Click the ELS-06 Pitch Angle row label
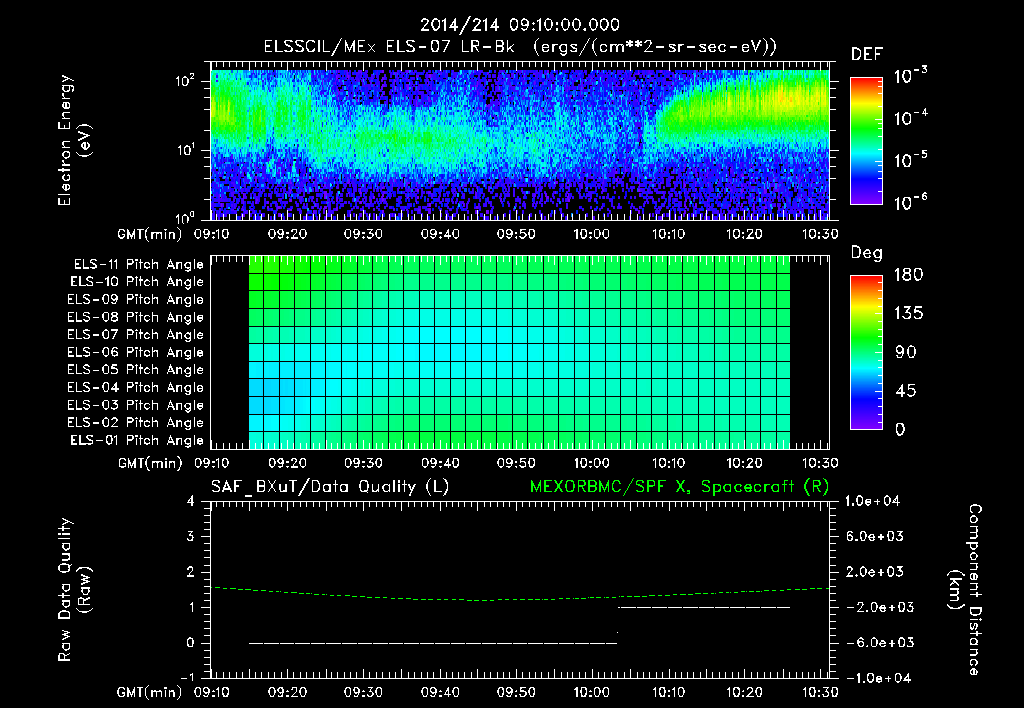Screen dimensions: 1024x708 (136, 353)
